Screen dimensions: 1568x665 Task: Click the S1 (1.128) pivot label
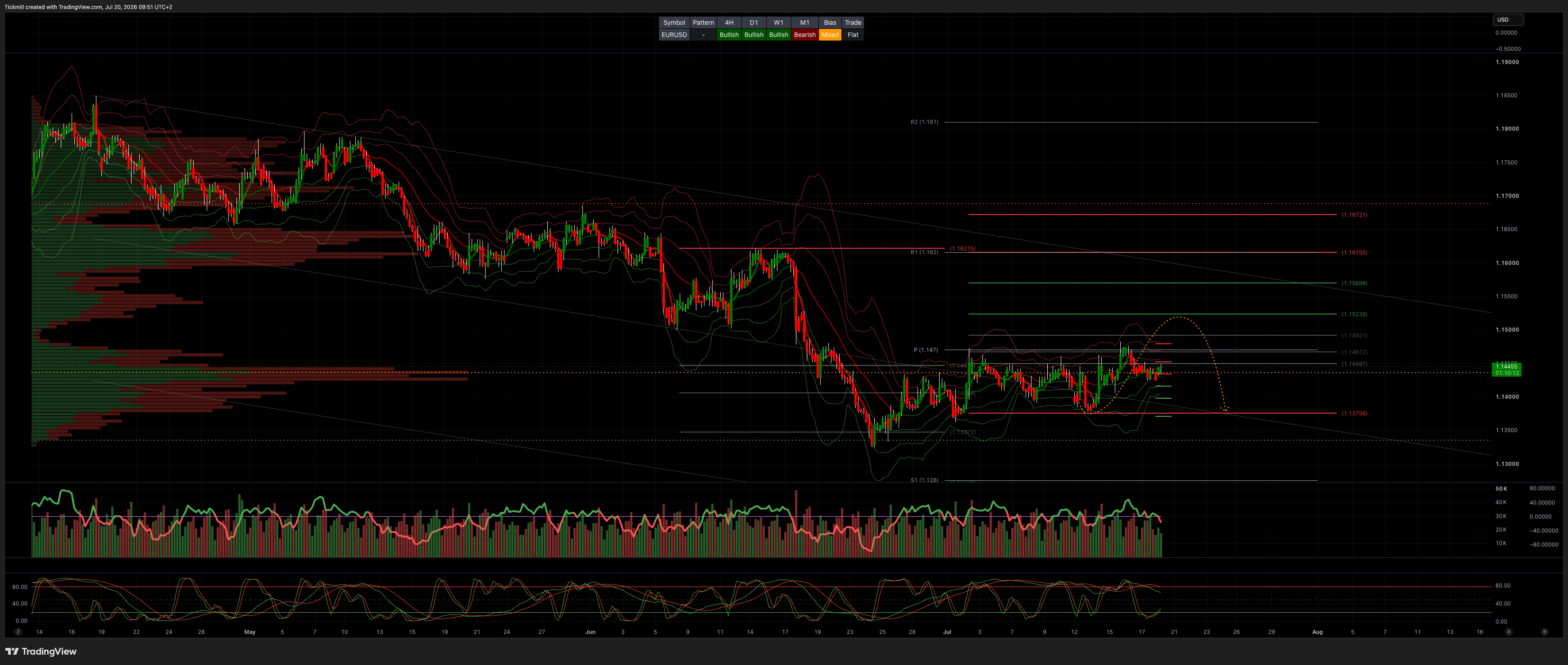(924, 480)
